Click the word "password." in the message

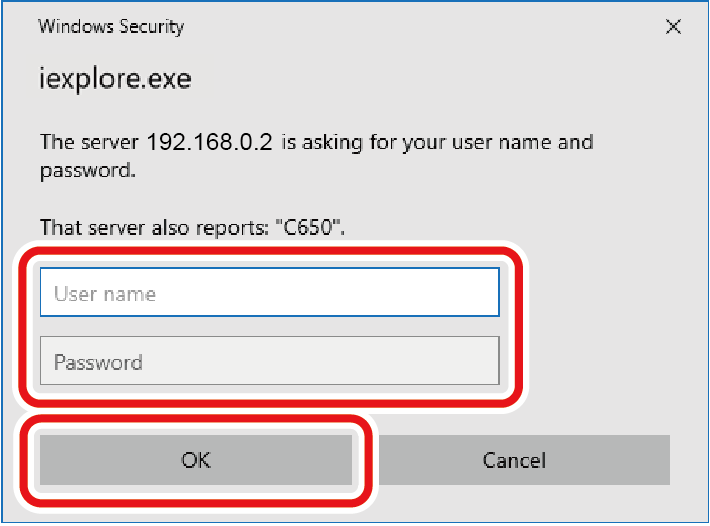pyautogui.click(x=88, y=170)
